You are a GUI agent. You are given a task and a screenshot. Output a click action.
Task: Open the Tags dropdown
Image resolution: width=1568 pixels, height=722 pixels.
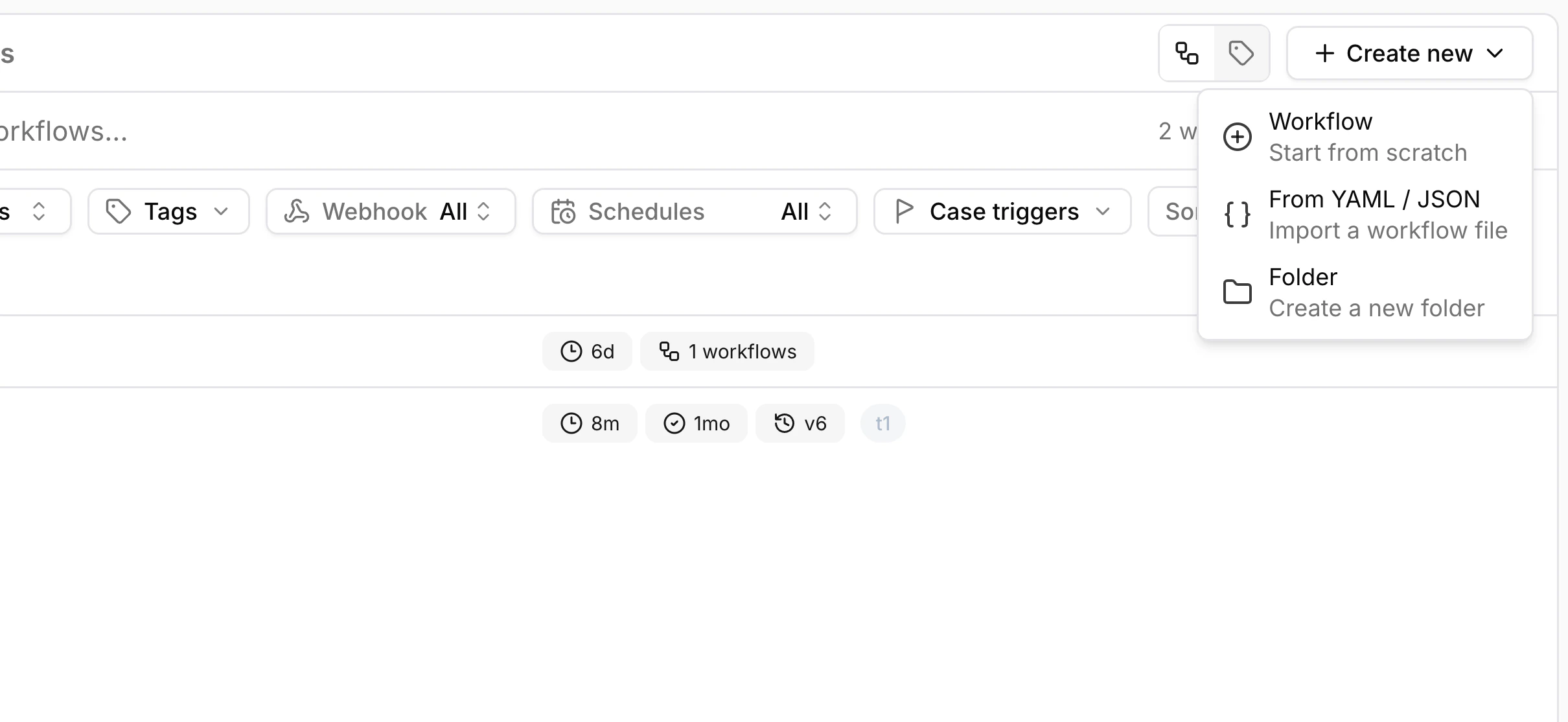(168, 211)
